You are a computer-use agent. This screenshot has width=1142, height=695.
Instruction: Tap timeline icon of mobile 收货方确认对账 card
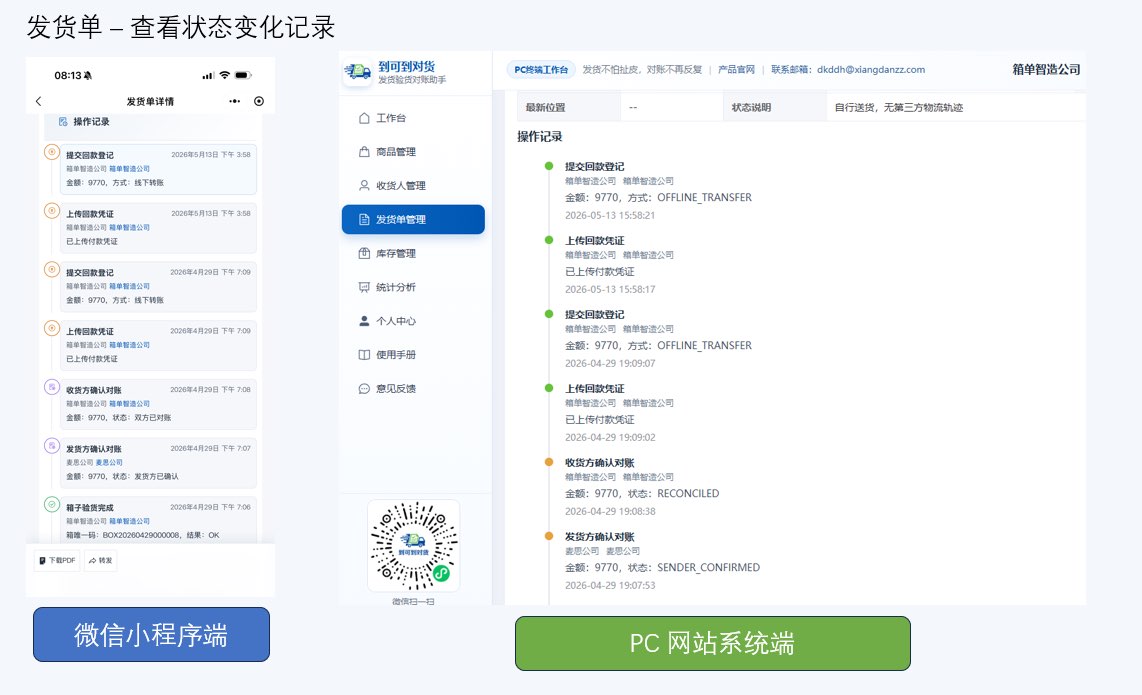pos(52,387)
